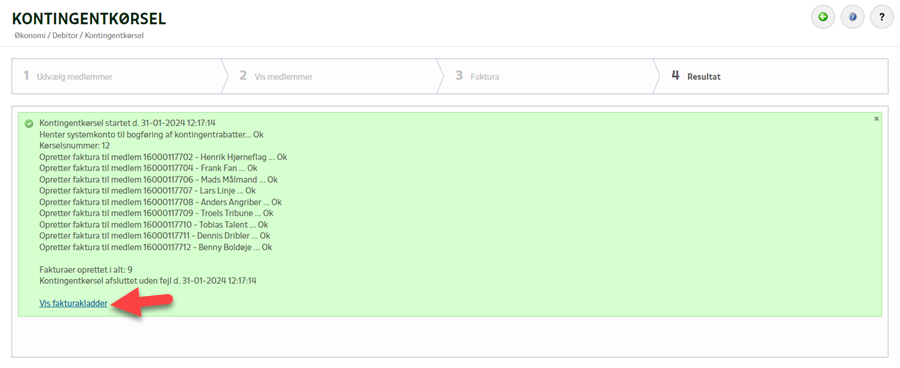Image resolution: width=900 pixels, height=368 pixels.
Task: Dismiss the green result message with the x
Action: (876, 118)
